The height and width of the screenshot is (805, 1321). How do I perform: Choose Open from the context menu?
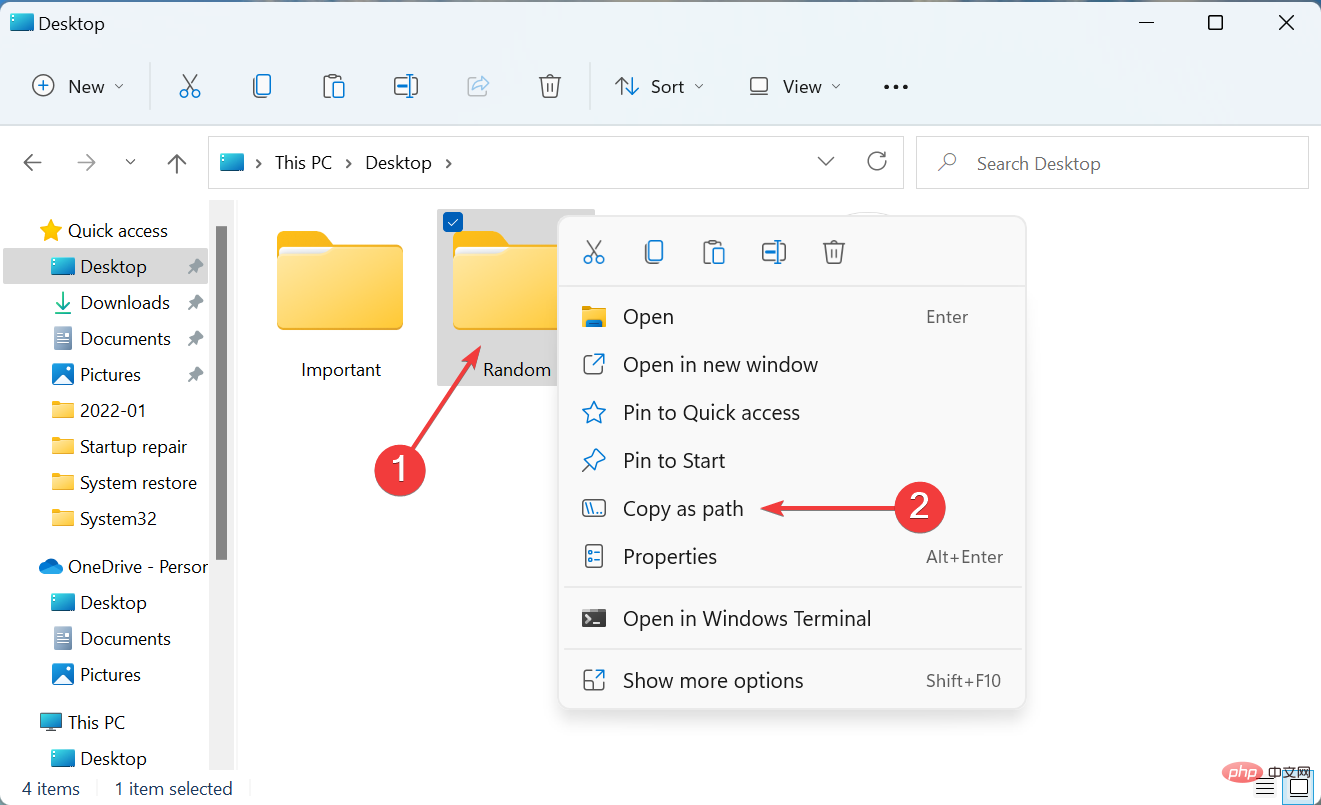(792, 317)
